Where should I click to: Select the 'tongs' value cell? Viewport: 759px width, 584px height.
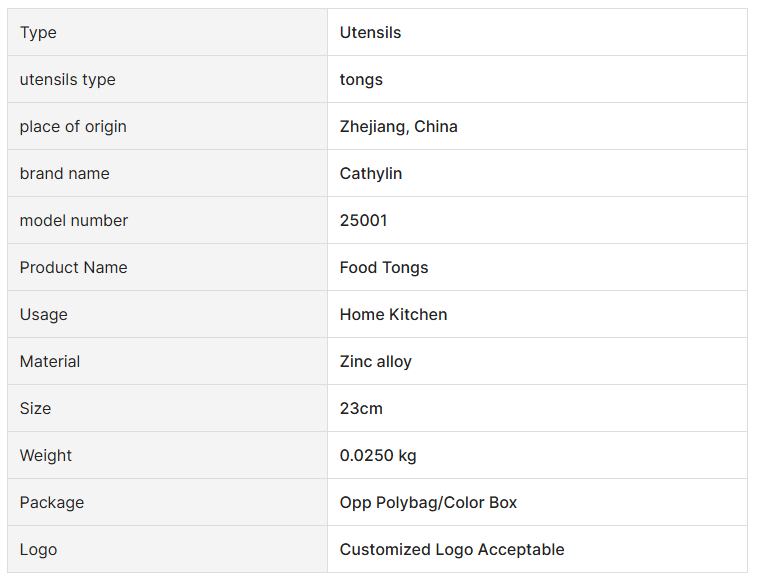(361, 80)
